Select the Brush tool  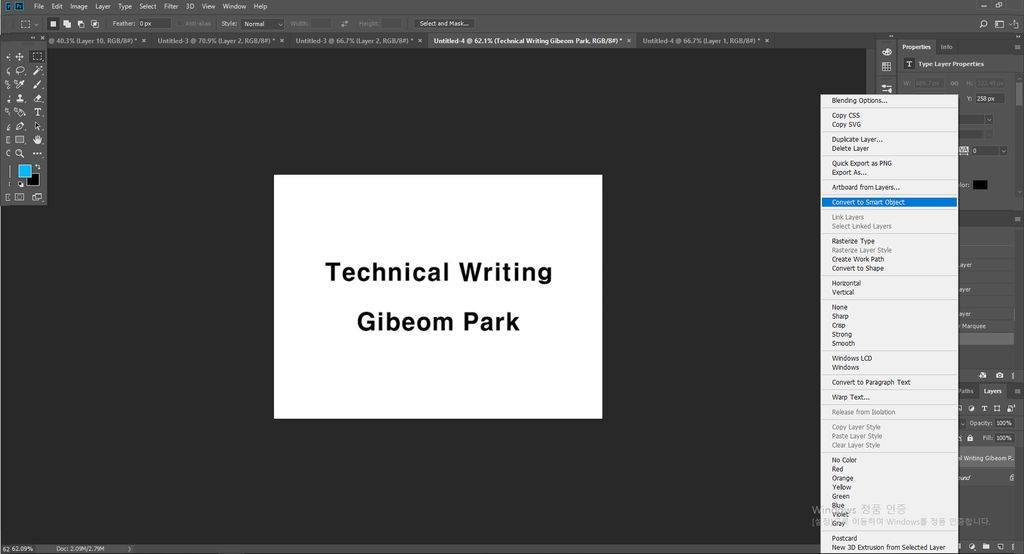(x=37, y=84)
